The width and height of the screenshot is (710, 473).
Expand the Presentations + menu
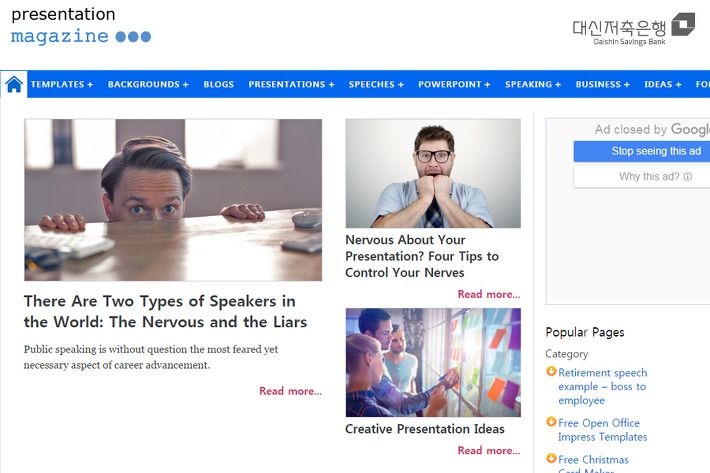[291, 85]
